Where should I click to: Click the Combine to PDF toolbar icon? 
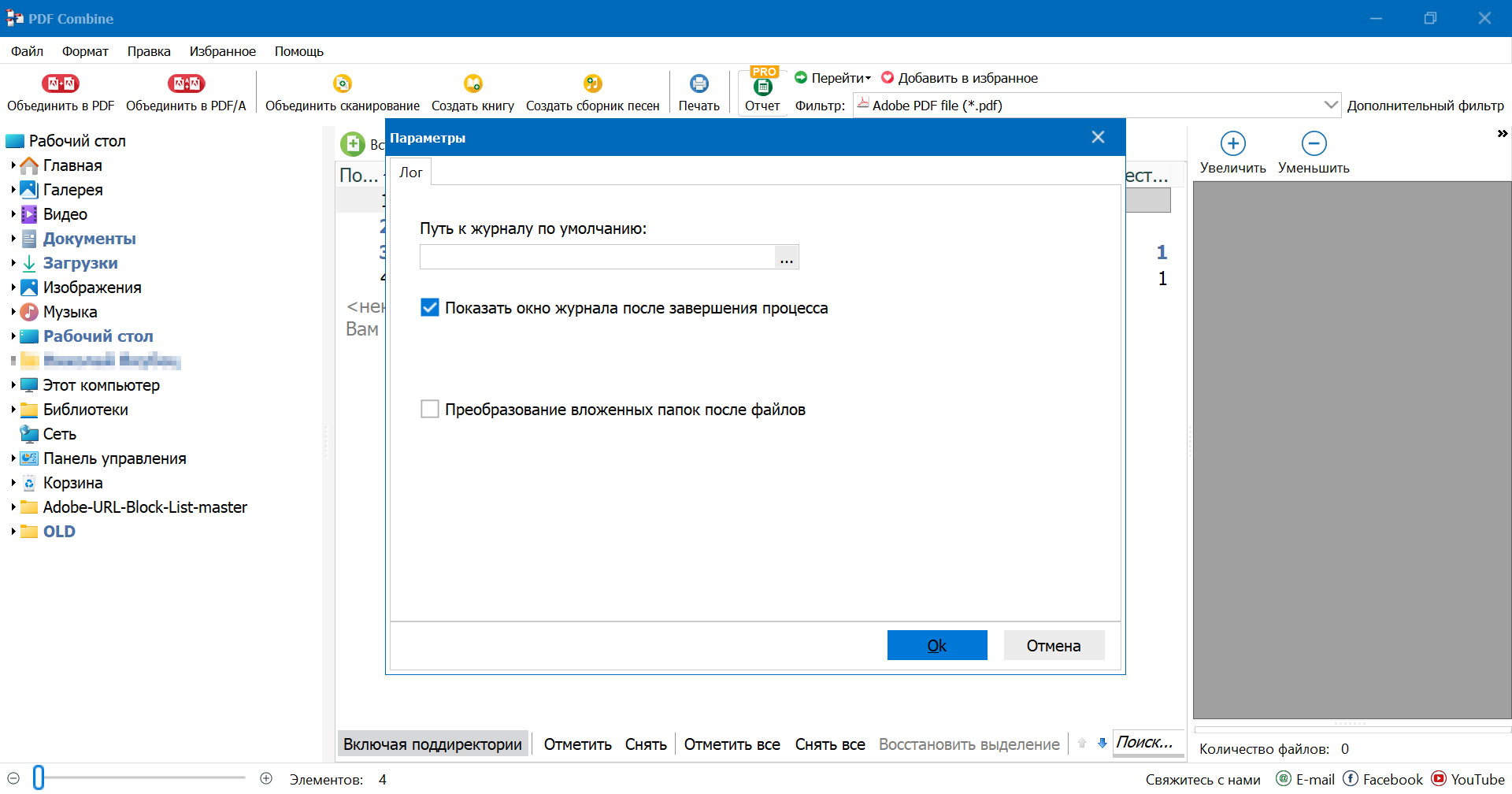61,83
